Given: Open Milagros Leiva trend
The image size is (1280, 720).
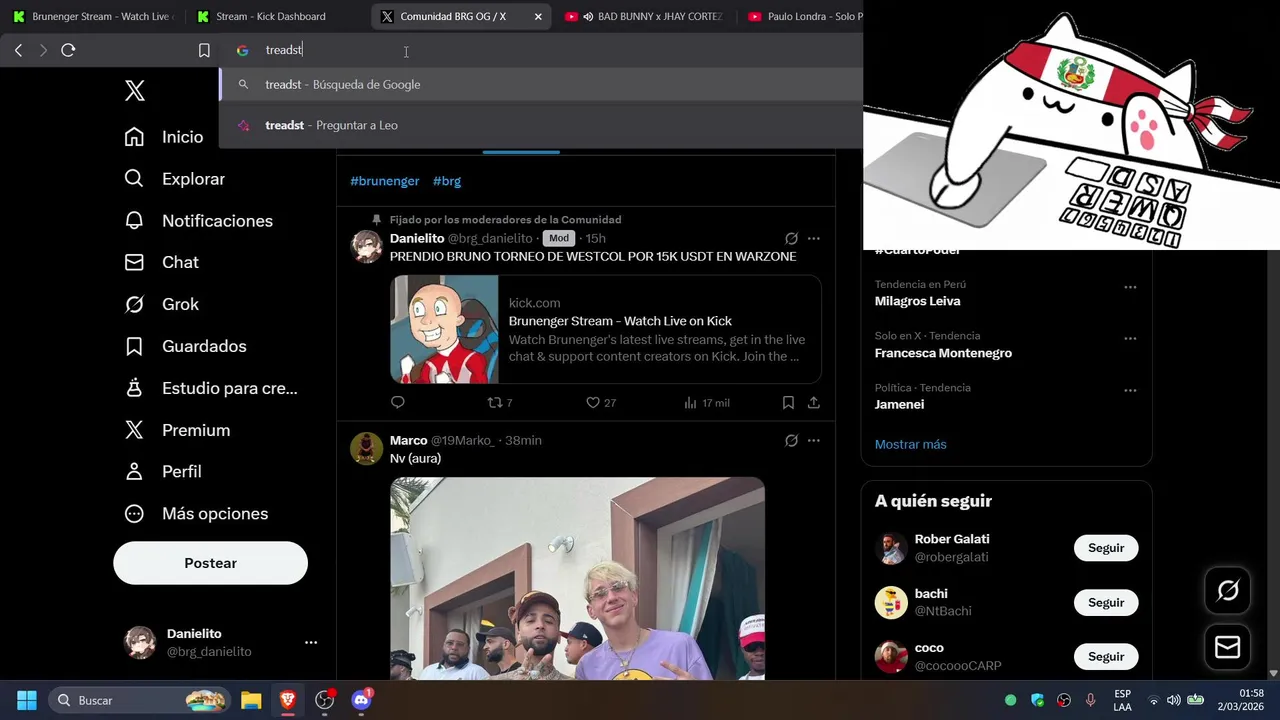Looking at the screenshot, I should (x=917, y=301).
